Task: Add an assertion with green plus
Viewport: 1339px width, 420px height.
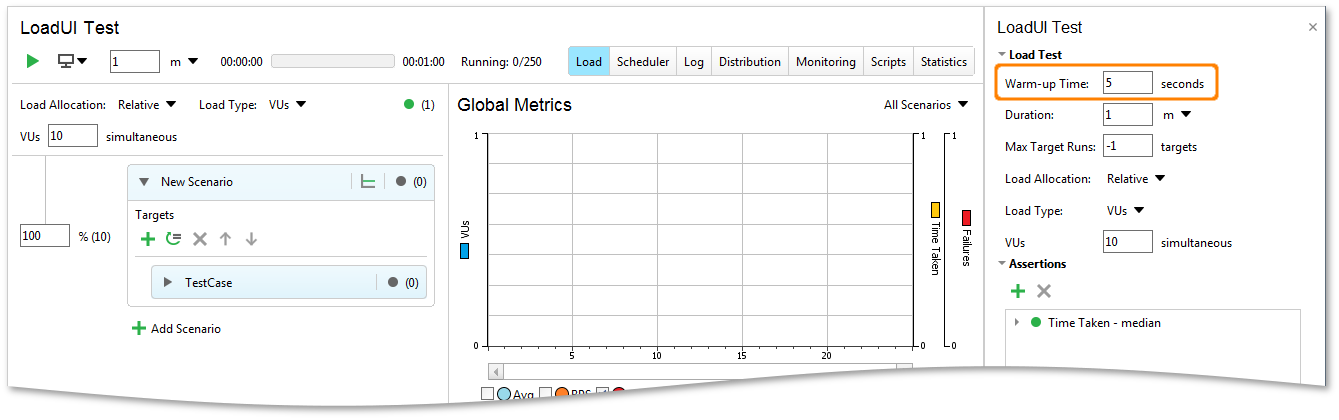Action: [1017, 291]
